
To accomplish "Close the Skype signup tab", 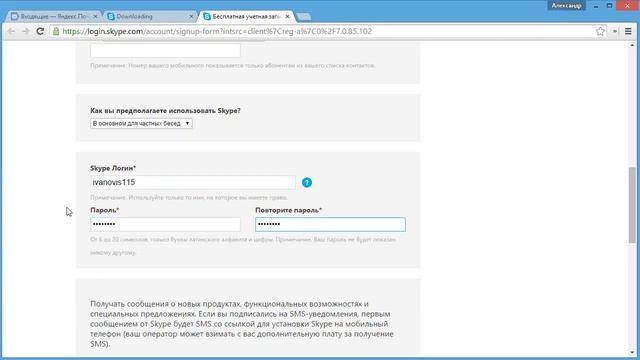I will [x=287, y=16].
